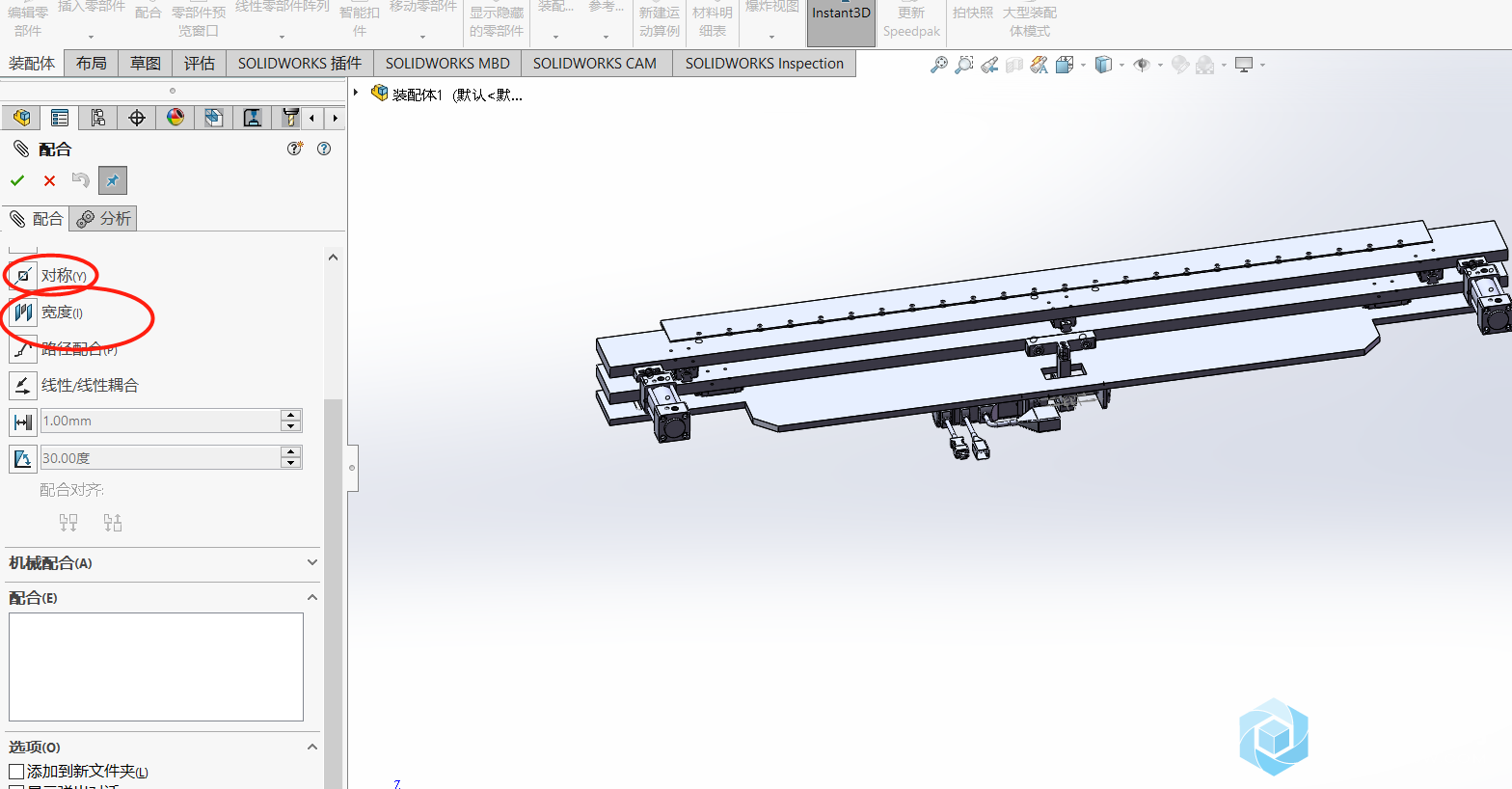1512x789 pixels.
Task: Open the CAM operation tree tab icon
Action: tap(253, 118)
